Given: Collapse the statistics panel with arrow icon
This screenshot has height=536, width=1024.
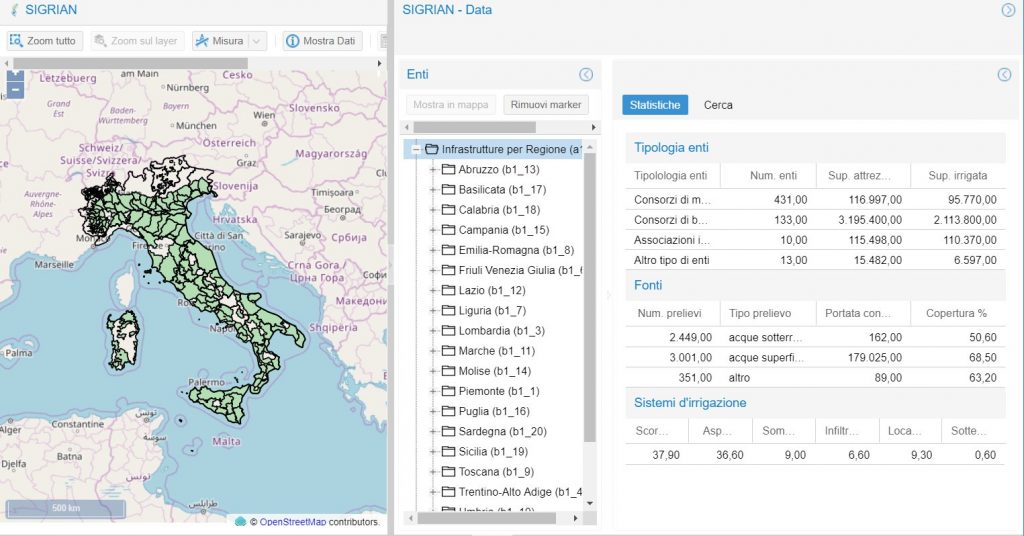Looking at the screenshot, I should pos(1004,74).
